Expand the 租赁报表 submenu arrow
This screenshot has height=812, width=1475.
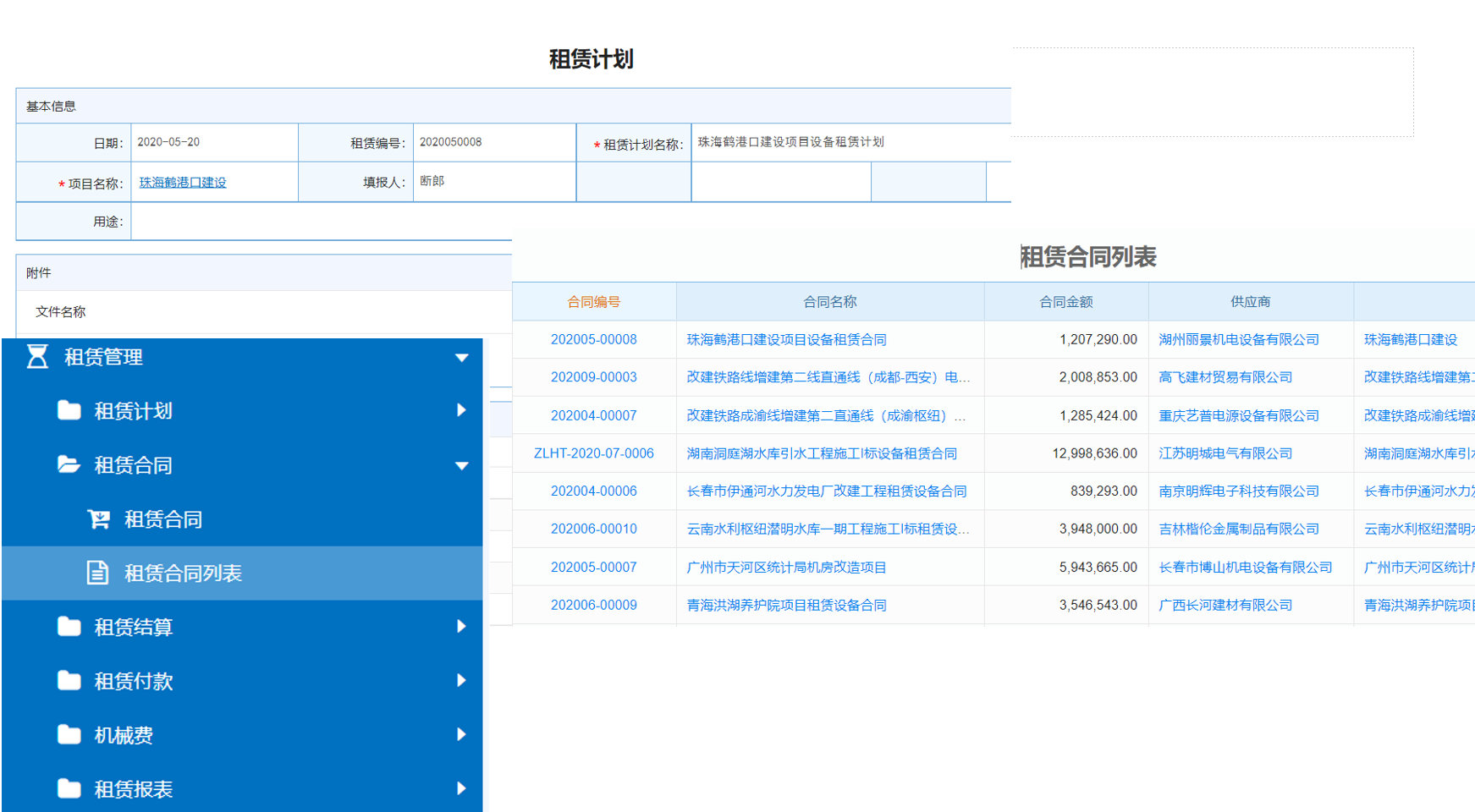point(461,789)
